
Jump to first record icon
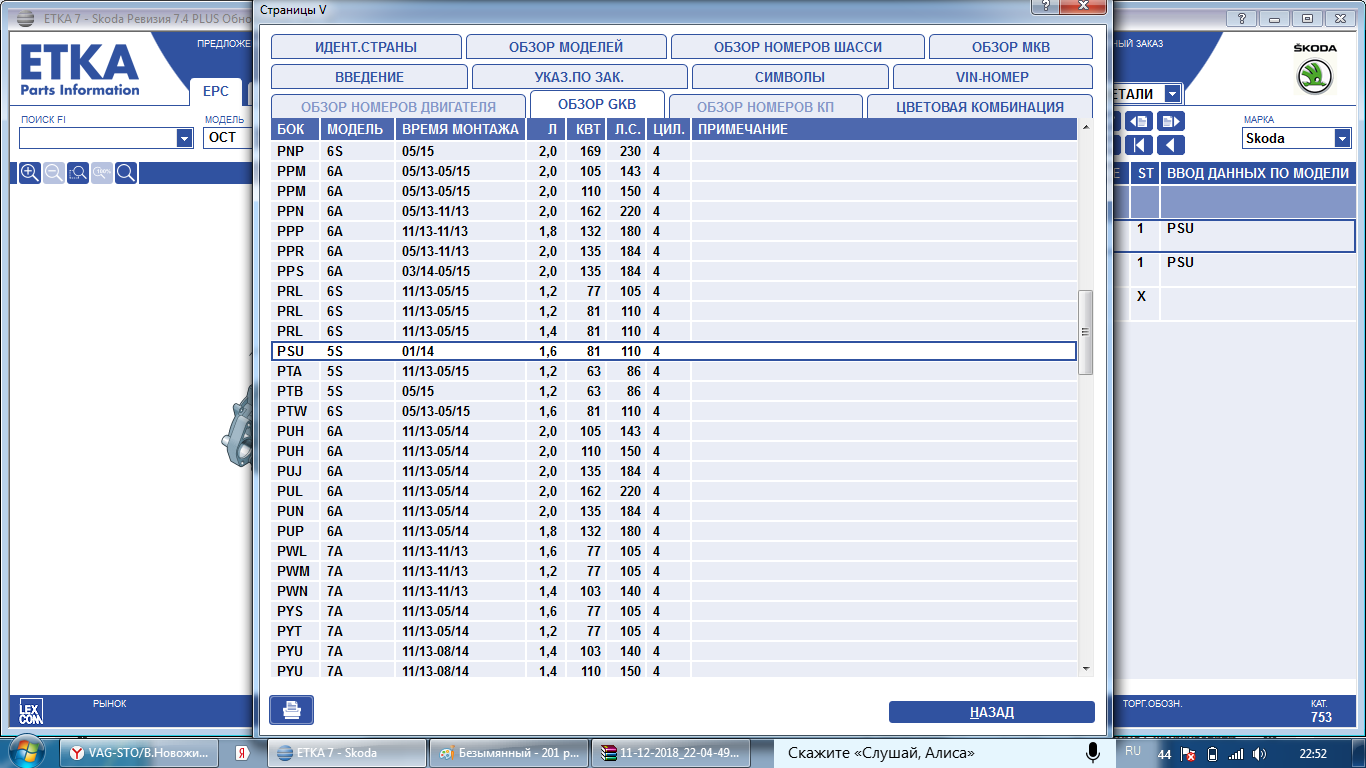pyautogui.click(x=1140, y=145)
